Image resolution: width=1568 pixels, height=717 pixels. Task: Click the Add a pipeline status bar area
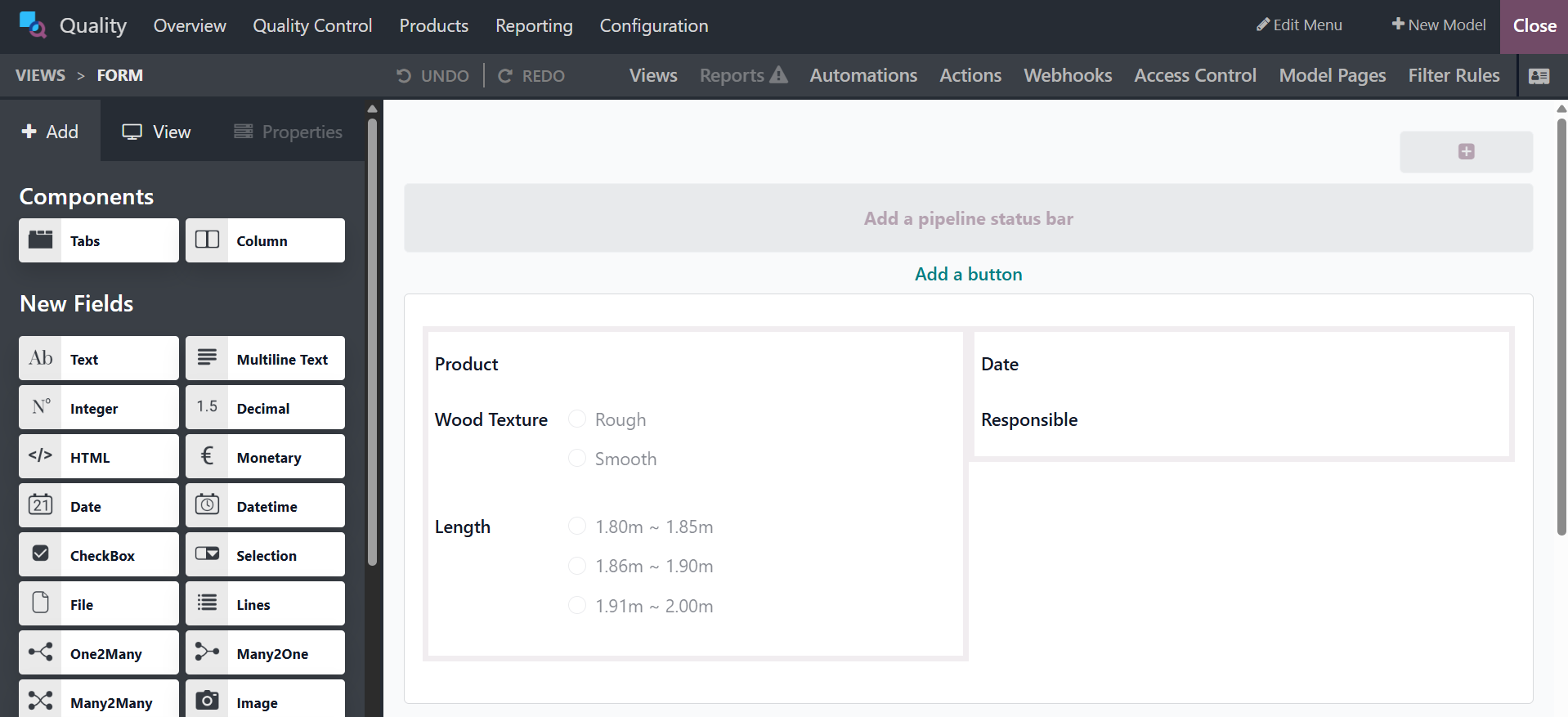pyautogui.click(x=968, y=218)
